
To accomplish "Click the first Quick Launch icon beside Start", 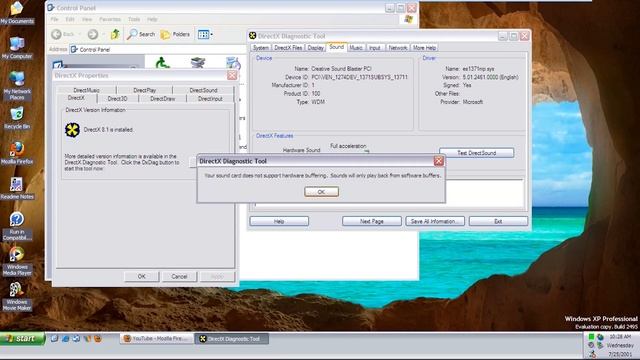I will click(x=54, y=338).
